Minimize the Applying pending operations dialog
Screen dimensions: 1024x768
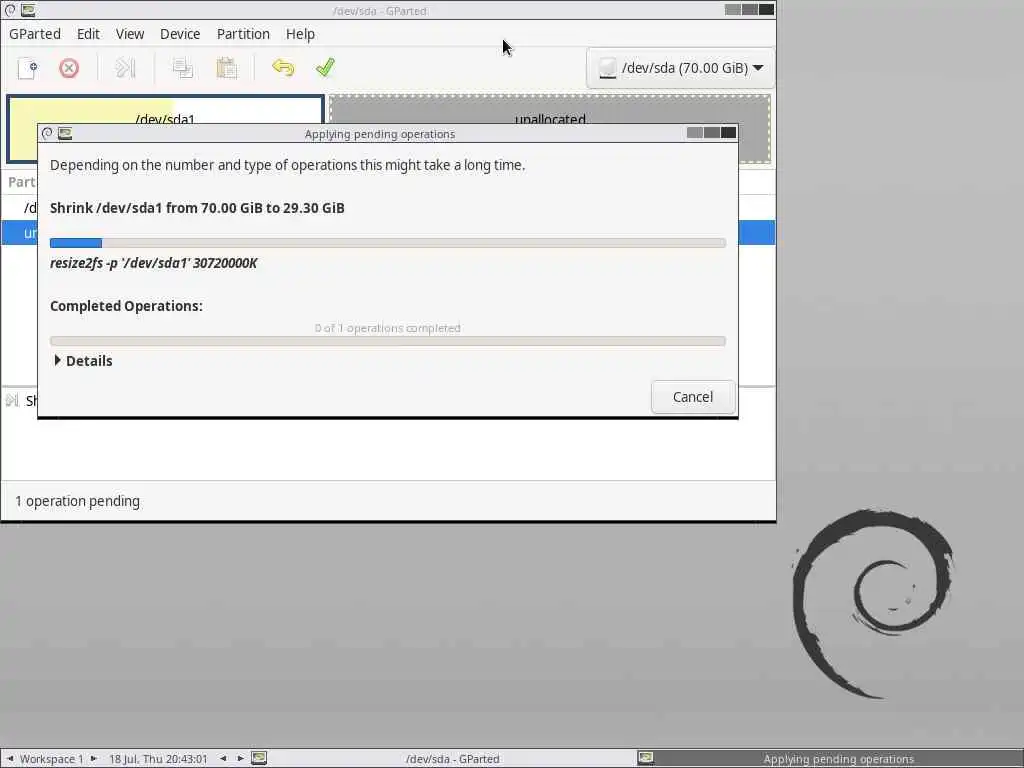point(695,133)
